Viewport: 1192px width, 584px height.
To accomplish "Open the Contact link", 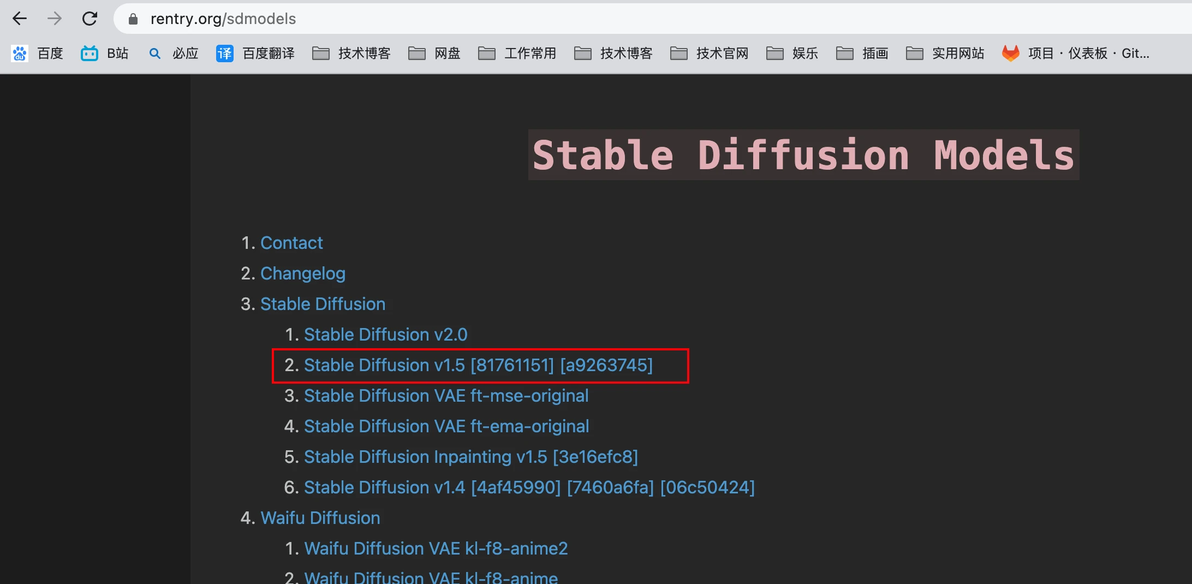I will click(x=291, y=243).
